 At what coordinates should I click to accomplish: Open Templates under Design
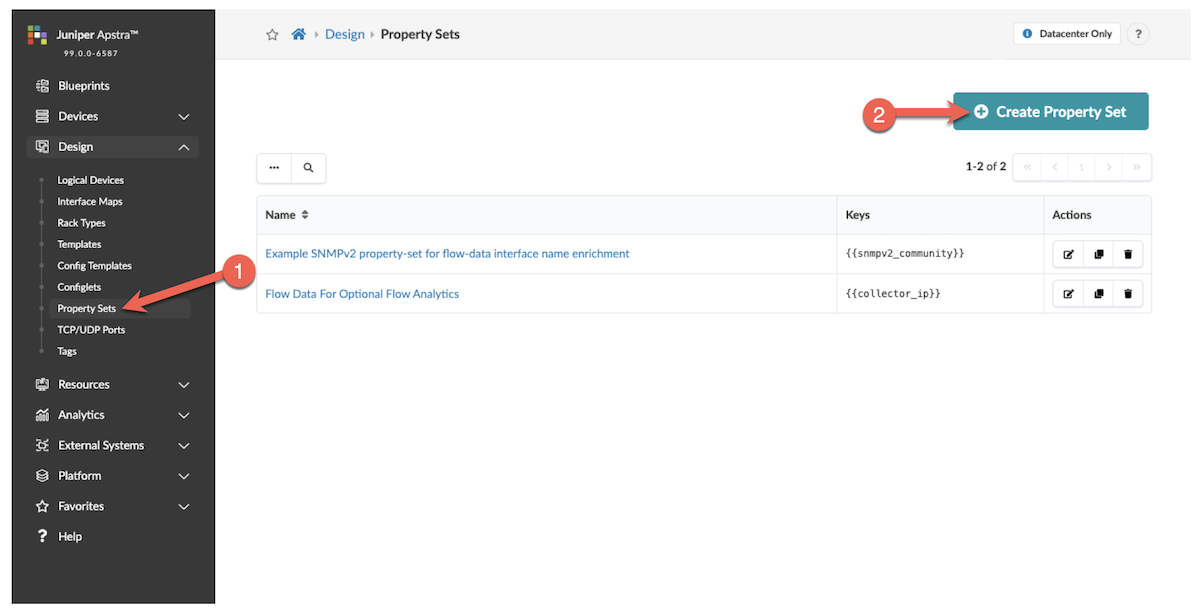(x=79, y=244)
